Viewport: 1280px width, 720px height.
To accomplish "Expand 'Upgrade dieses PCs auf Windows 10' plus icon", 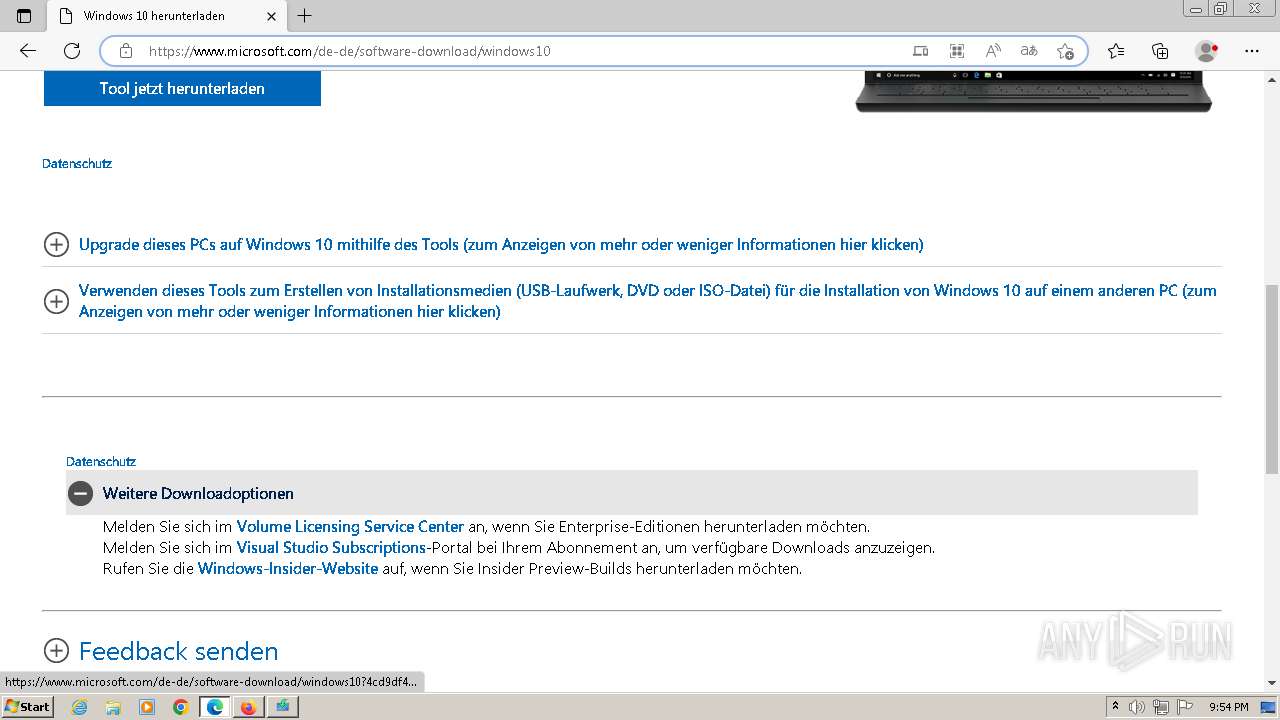I will click(x=56, y=244).
